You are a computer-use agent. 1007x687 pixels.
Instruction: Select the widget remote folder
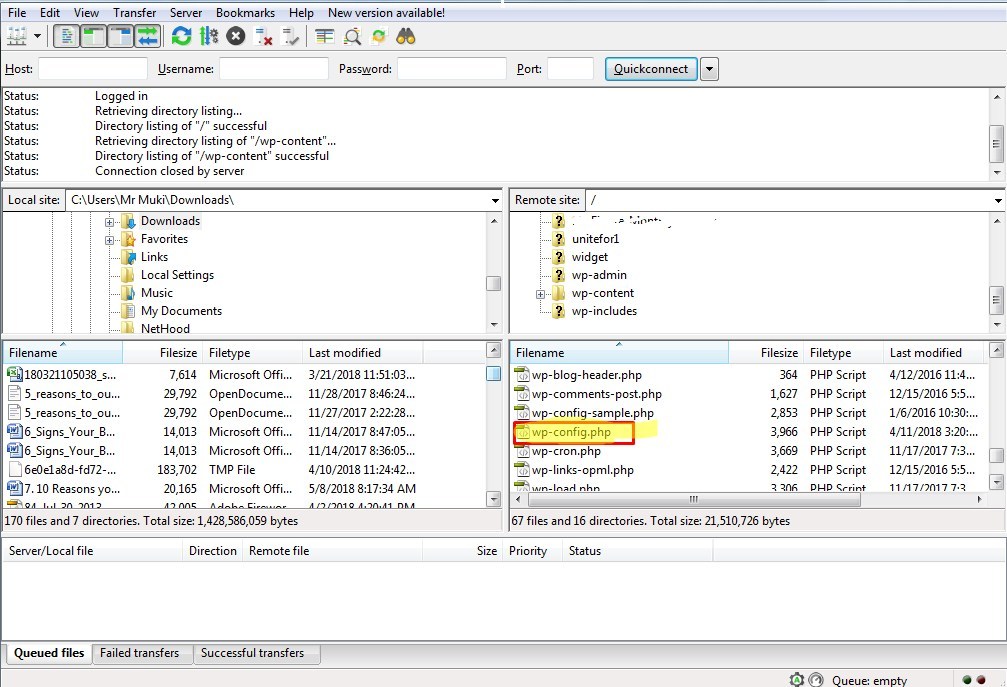pos(590,257)
